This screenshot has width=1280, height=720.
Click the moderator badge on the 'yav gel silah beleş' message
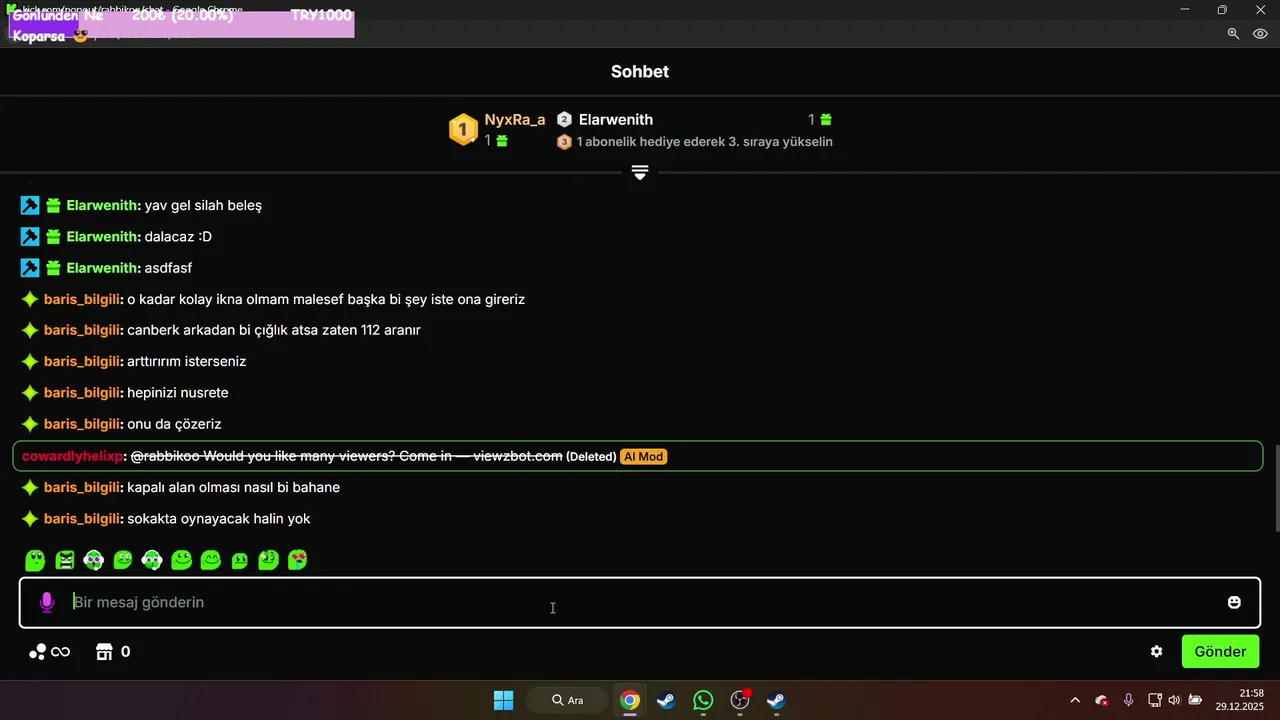pyautogui.click(x=30, y=205)
